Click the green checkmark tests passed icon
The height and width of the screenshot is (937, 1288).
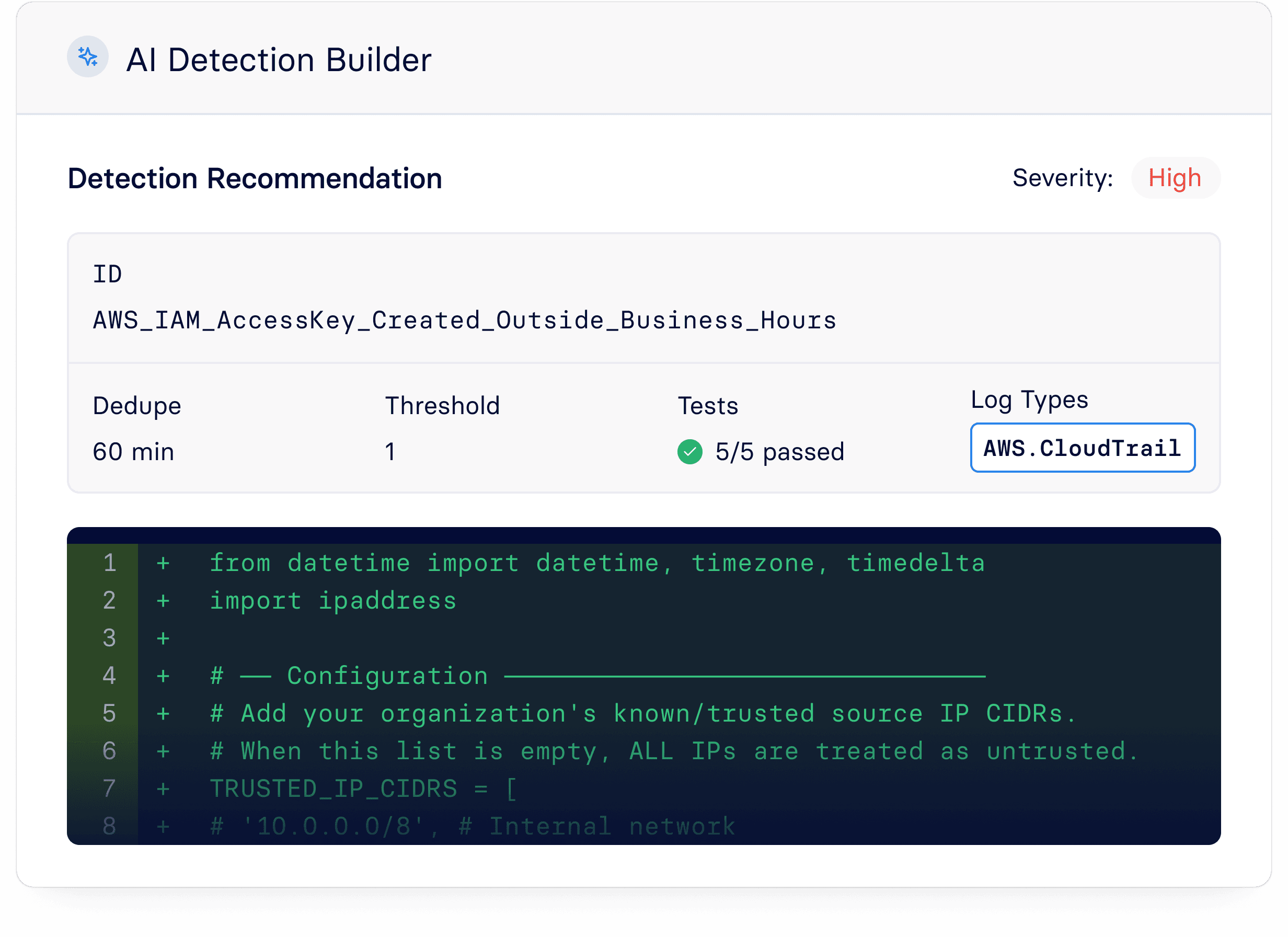pos(689,452)
